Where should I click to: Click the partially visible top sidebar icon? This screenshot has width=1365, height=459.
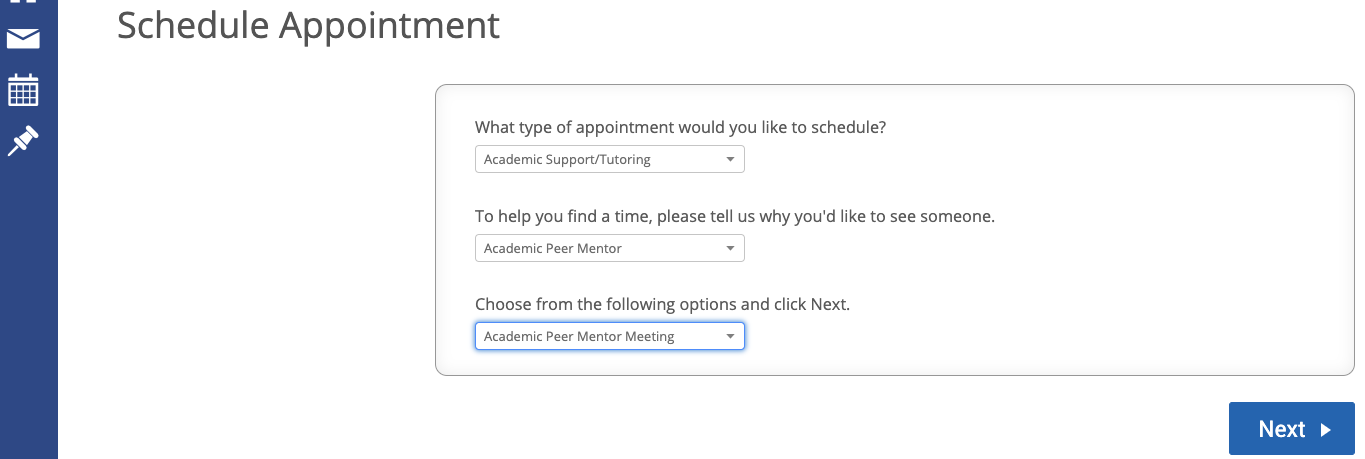(23, 3)
